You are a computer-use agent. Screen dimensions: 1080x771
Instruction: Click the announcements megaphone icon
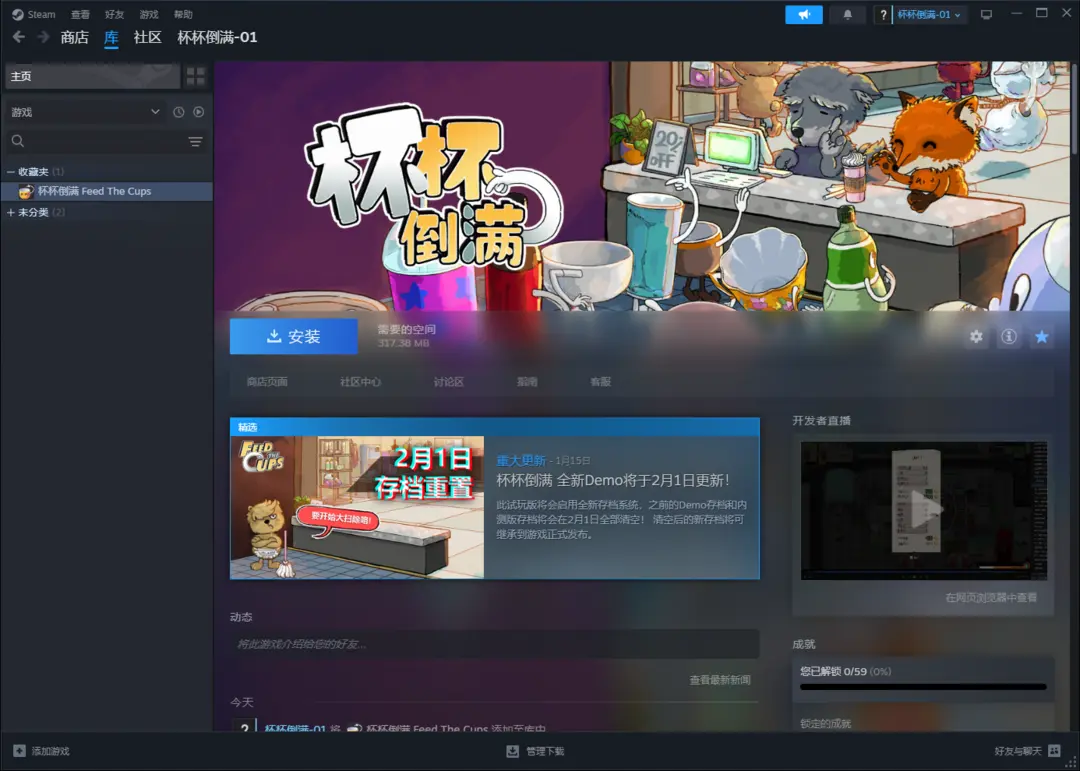point(804,15)
